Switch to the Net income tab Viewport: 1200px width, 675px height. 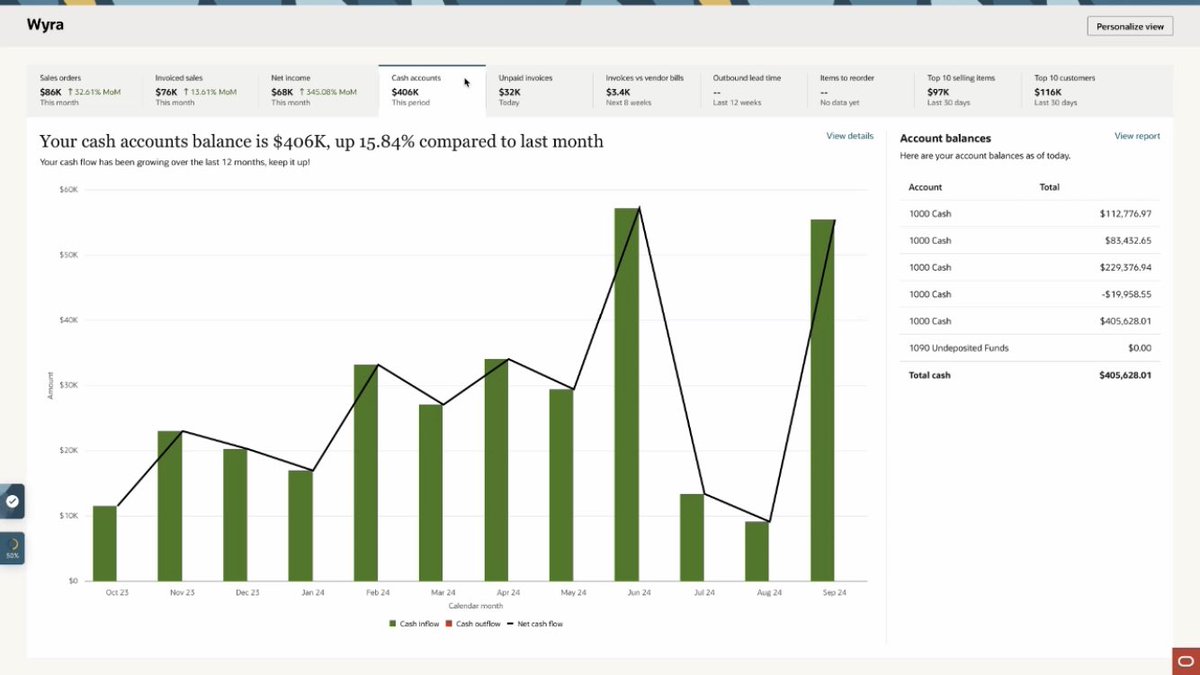[x=318, y=90]
